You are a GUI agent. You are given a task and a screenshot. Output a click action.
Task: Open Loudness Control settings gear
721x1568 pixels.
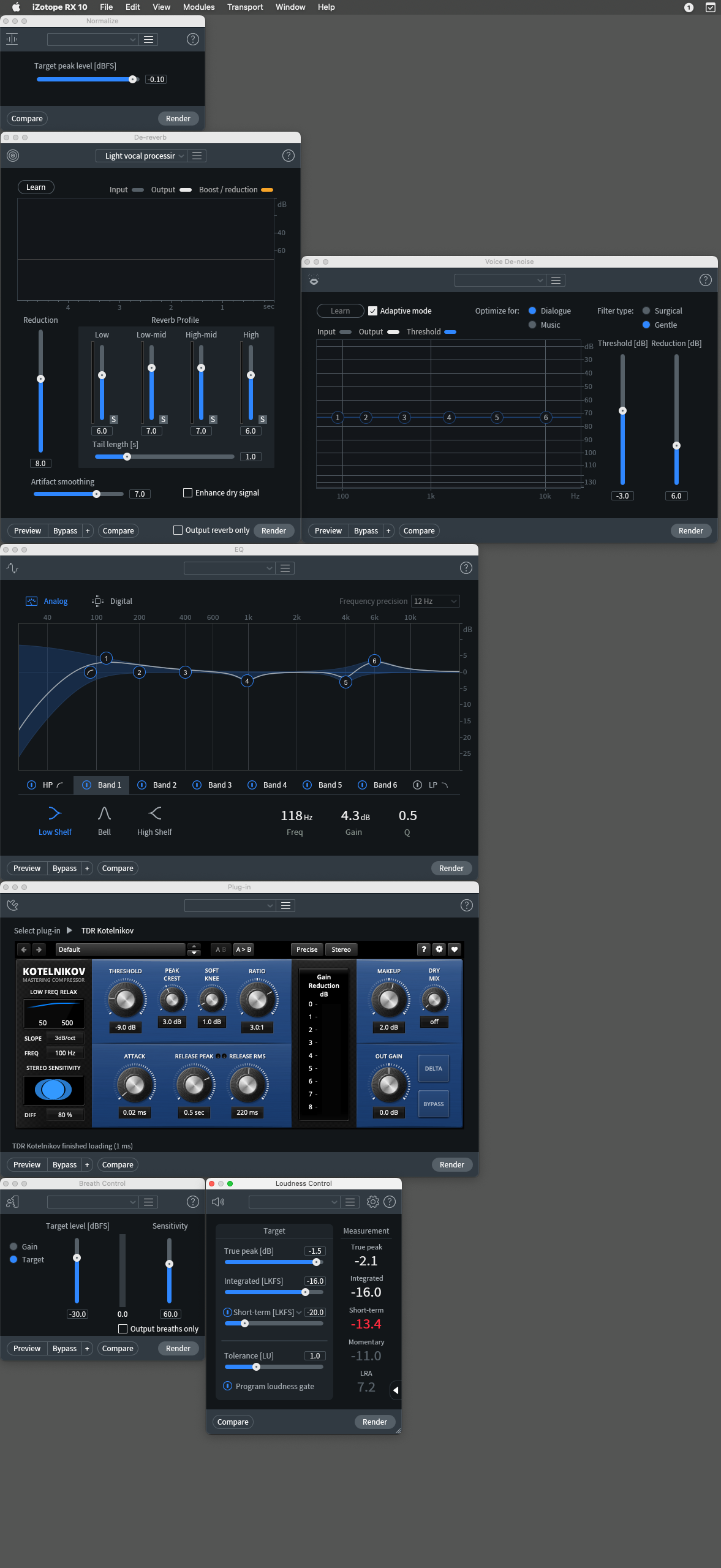tap(372, 1202)
